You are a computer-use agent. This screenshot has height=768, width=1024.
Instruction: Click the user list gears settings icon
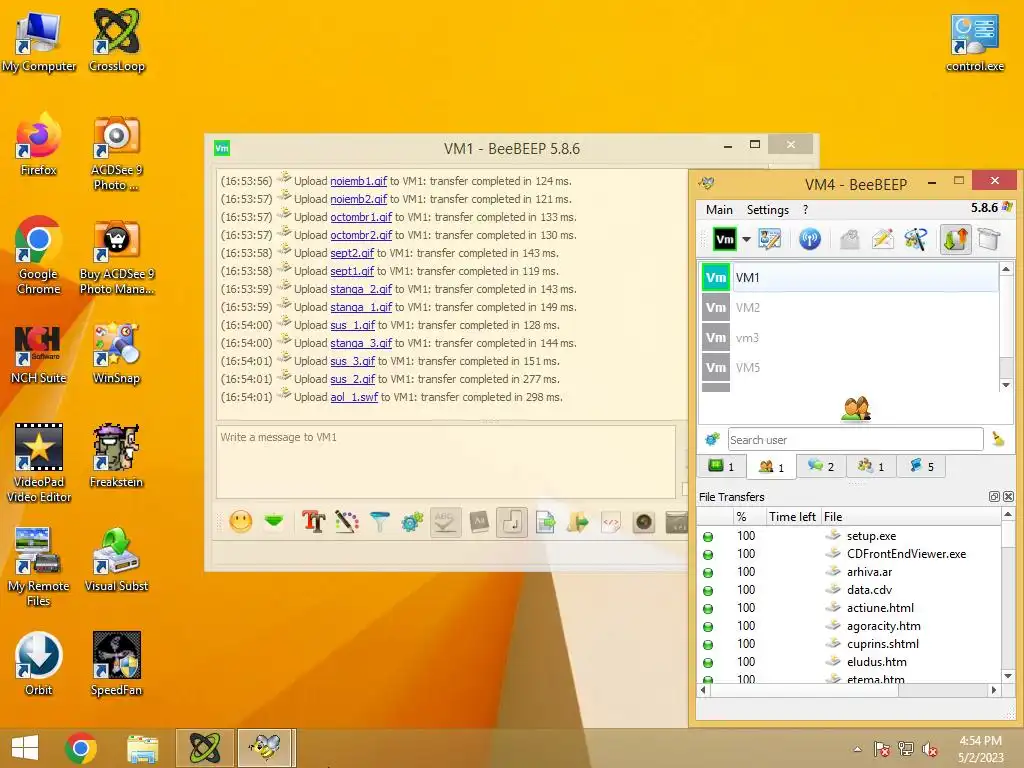coord(712,439)
